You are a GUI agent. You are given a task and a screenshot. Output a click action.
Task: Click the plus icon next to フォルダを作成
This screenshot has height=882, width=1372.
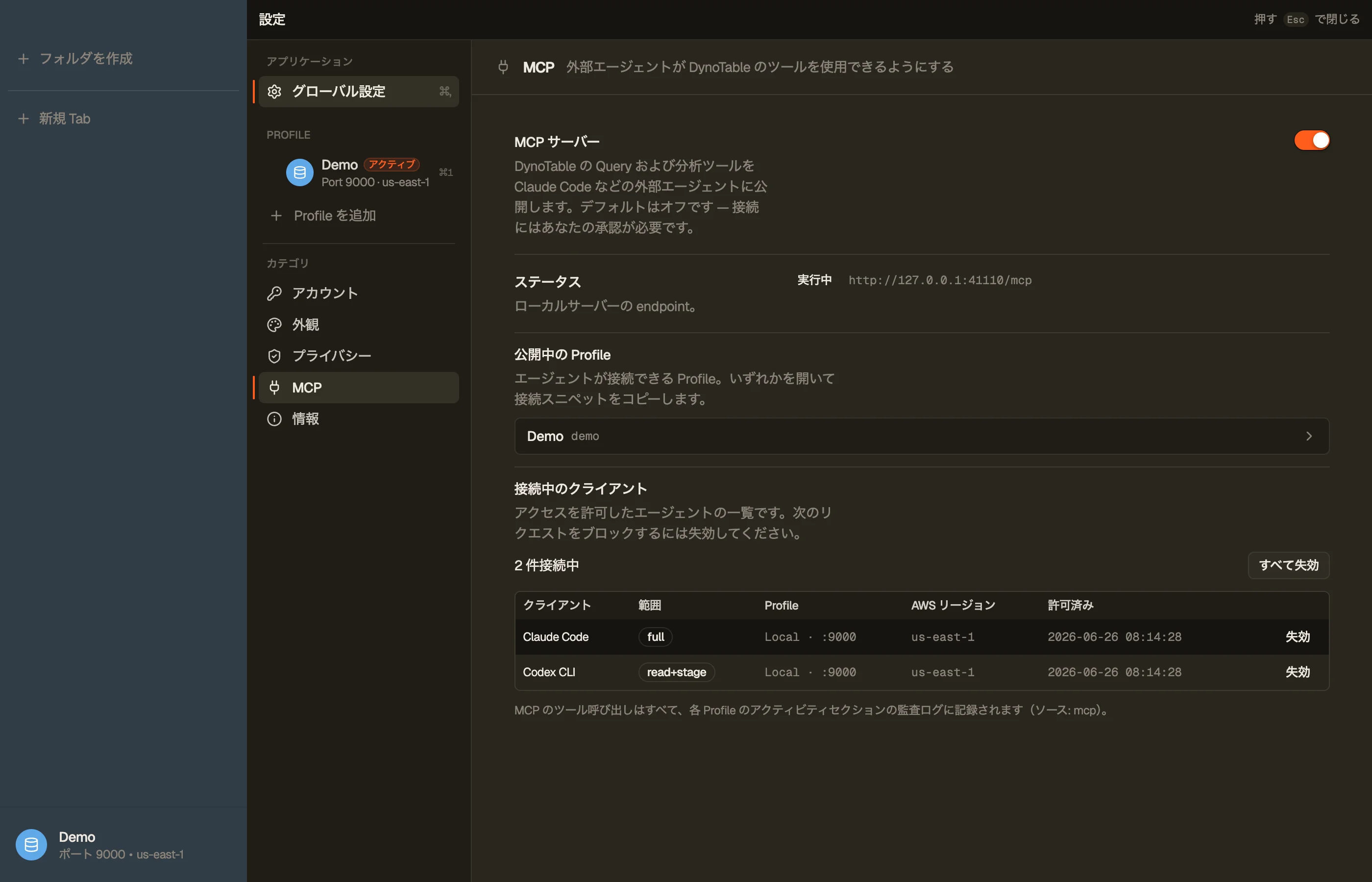pos(24,58)
